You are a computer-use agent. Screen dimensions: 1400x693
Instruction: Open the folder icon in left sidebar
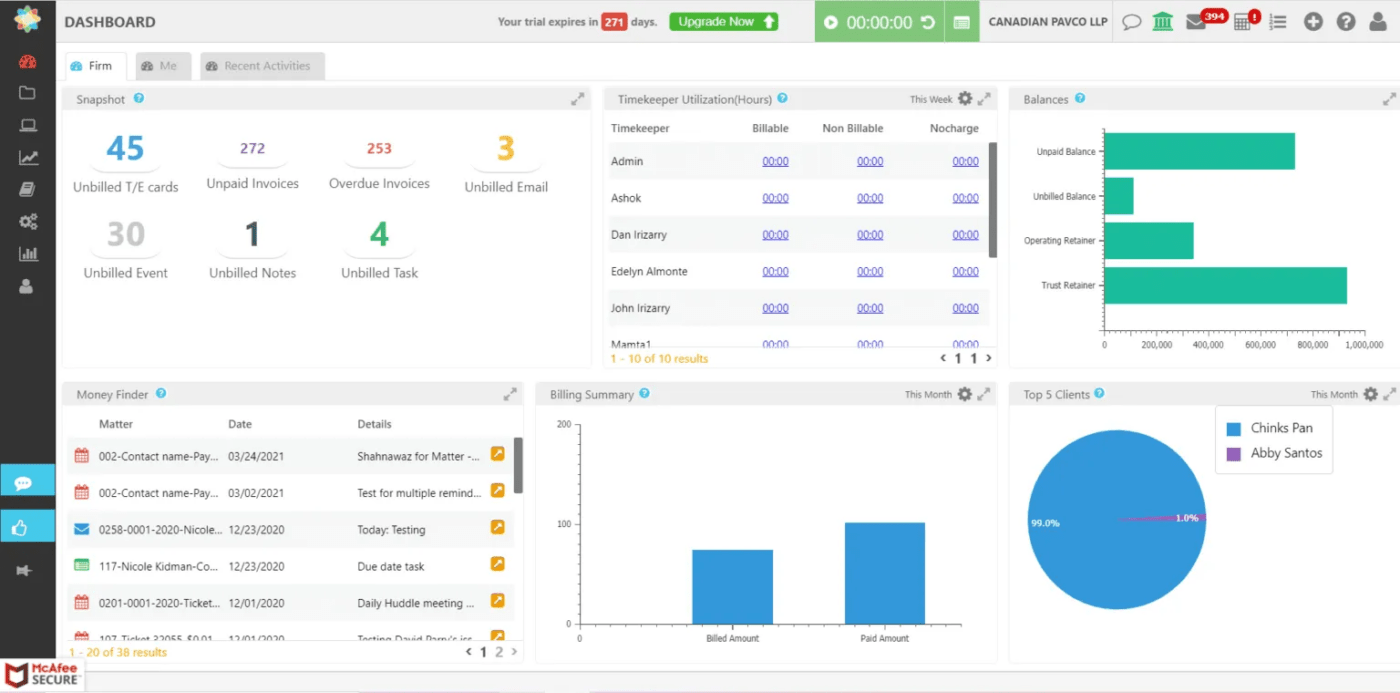[27, 93]
